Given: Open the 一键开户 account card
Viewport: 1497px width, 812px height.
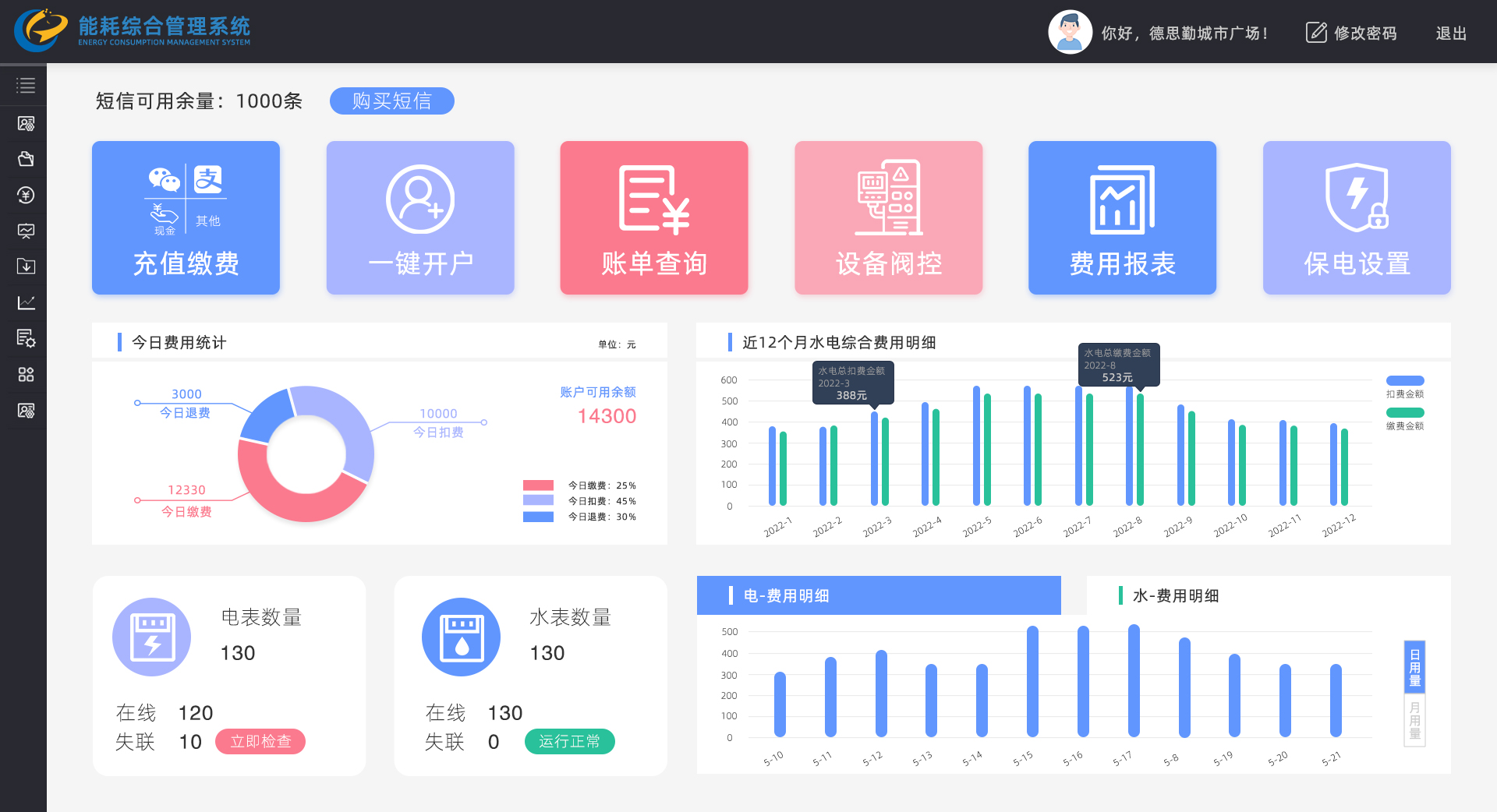Looking at the screenshot, I should tap(420, 217).
